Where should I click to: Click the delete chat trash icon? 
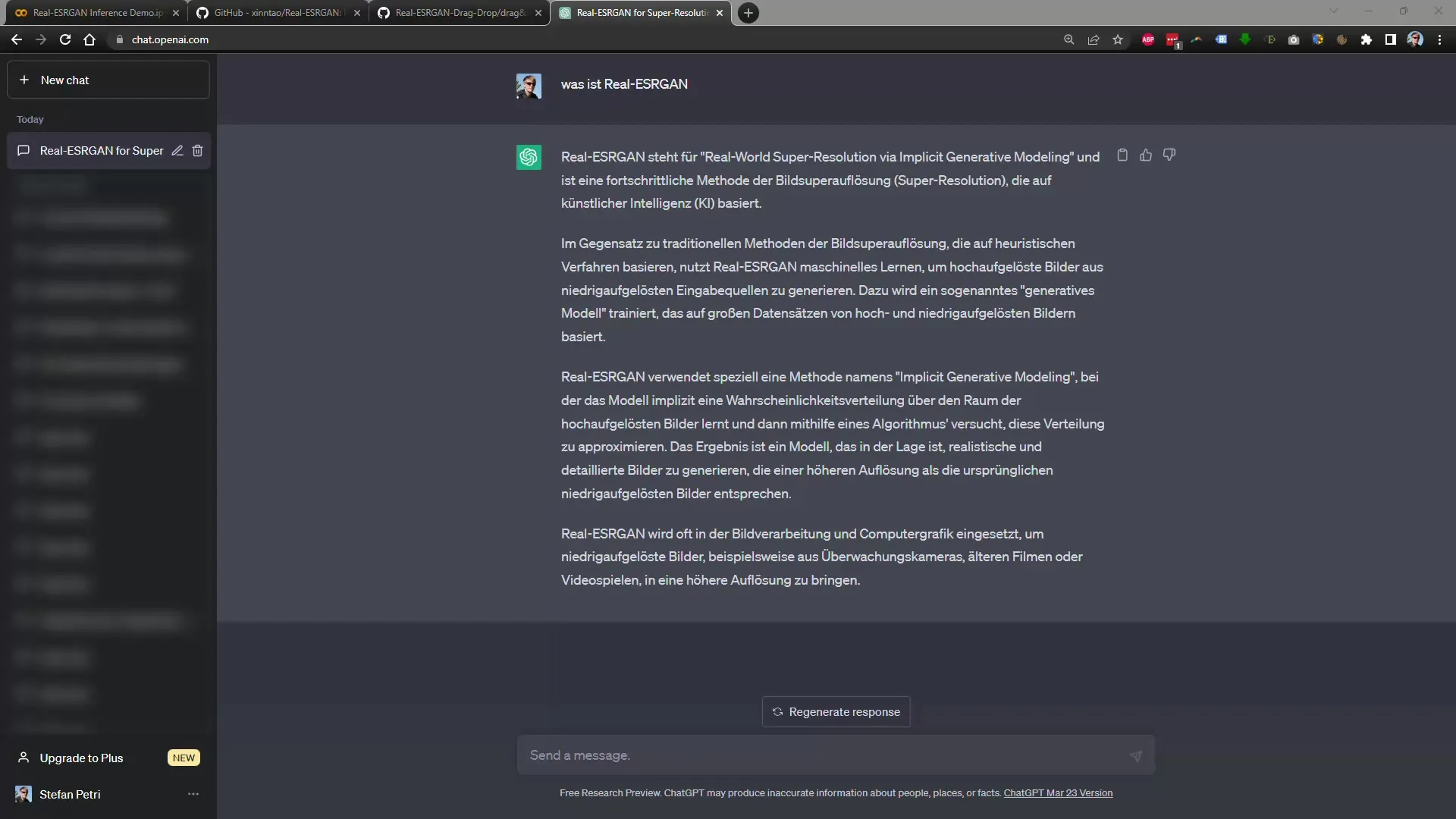tap(197, 150)
